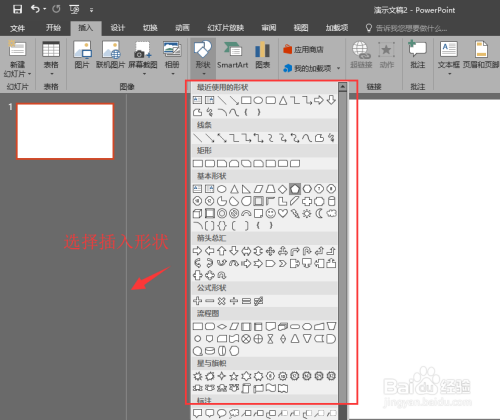500x420 pixels.
Task: Expand the quick access toolbar customize arrow
Action: coord(91,10)
